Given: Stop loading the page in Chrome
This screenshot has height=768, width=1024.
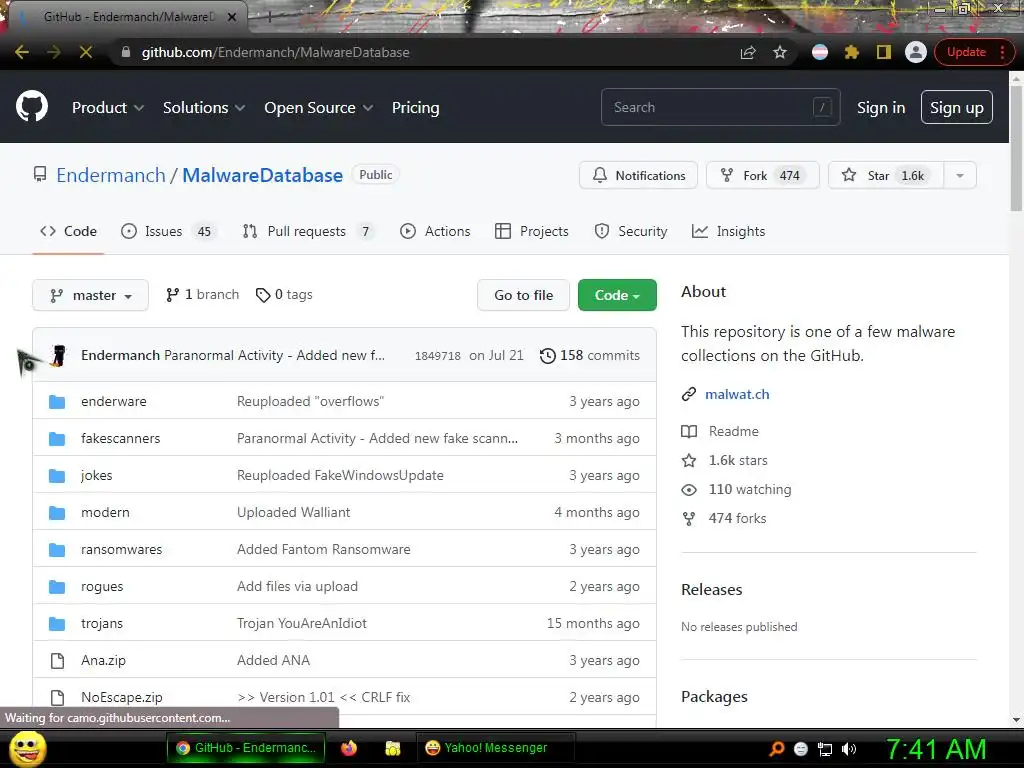Looking at the screenshot, I should coord(86,52).
